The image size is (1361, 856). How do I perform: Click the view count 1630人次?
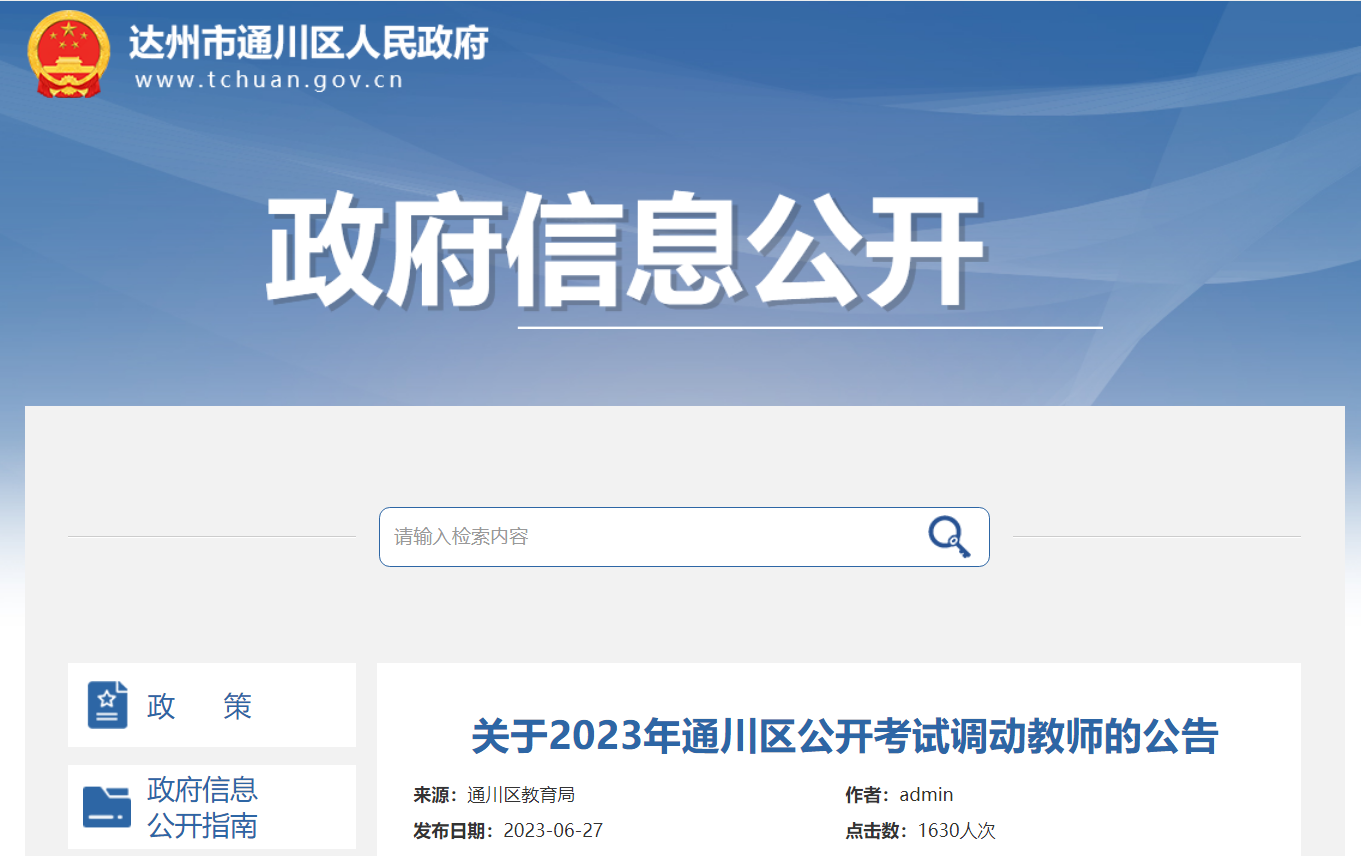coord(957,831)
